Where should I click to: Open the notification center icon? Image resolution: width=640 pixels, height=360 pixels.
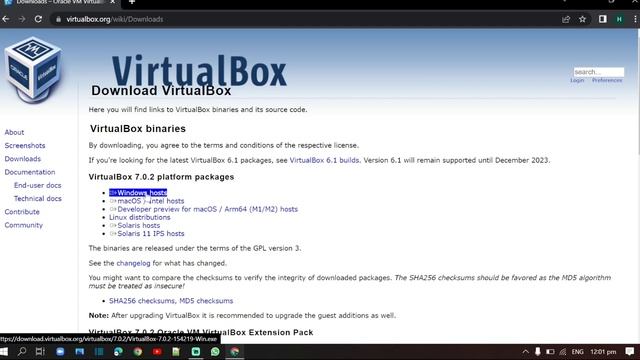point(630,351)
